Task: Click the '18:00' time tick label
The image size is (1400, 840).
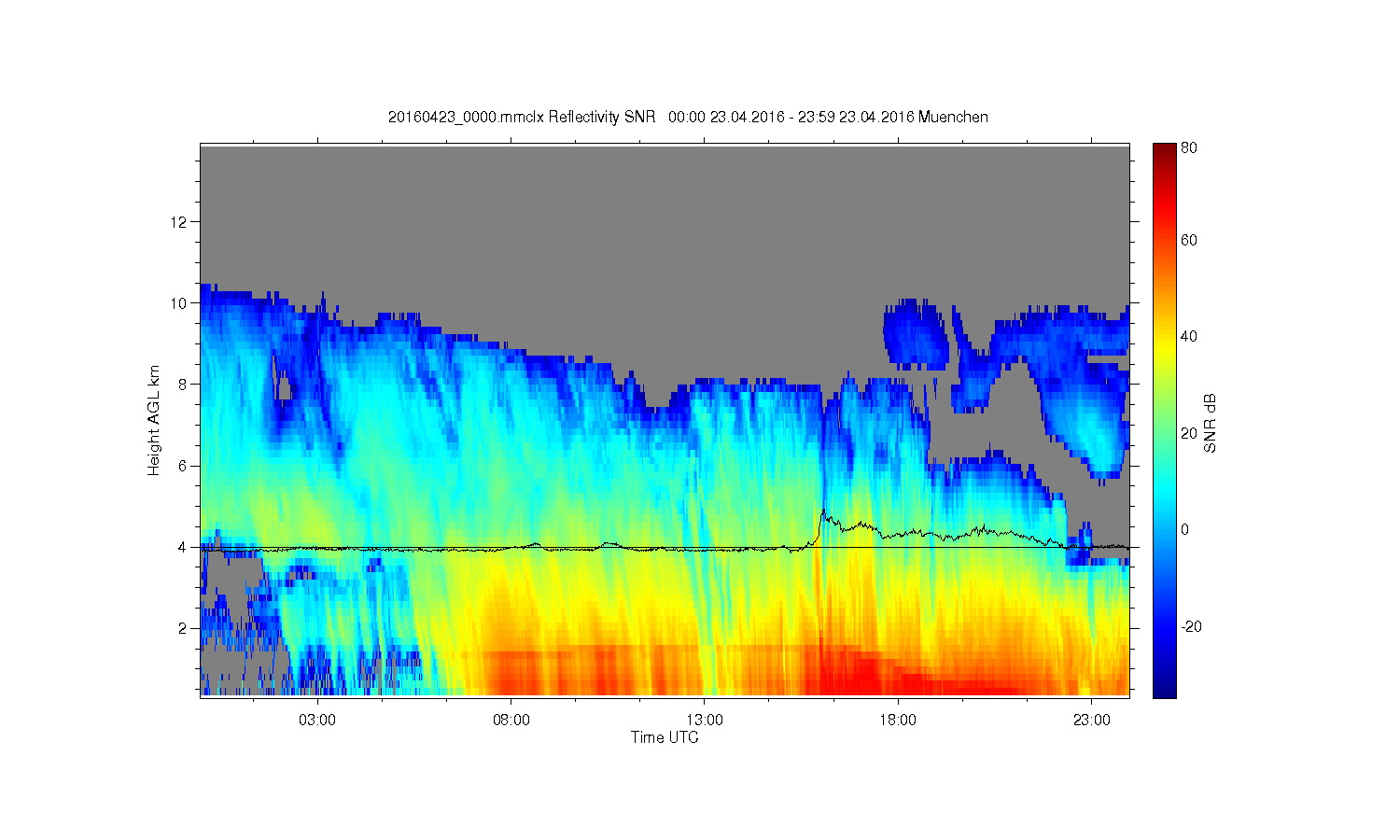Action: (898, 720)
